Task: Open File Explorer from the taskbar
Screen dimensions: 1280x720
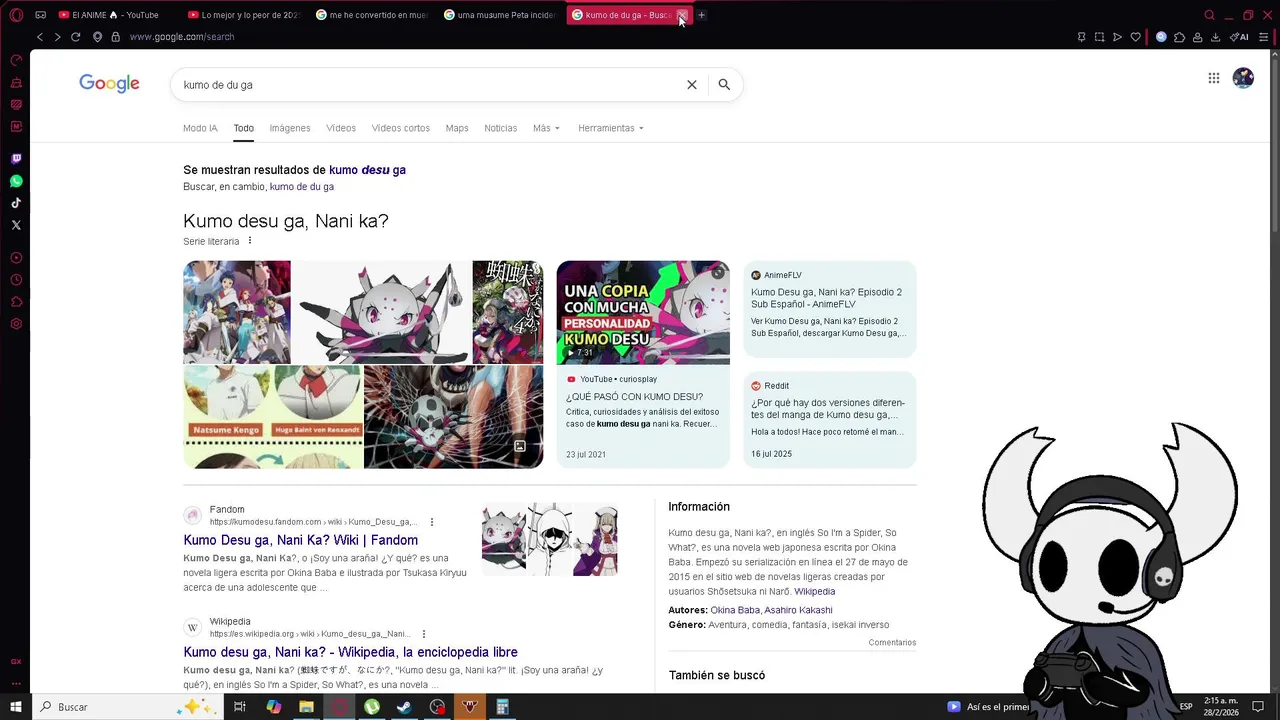Action: point(306,707)
